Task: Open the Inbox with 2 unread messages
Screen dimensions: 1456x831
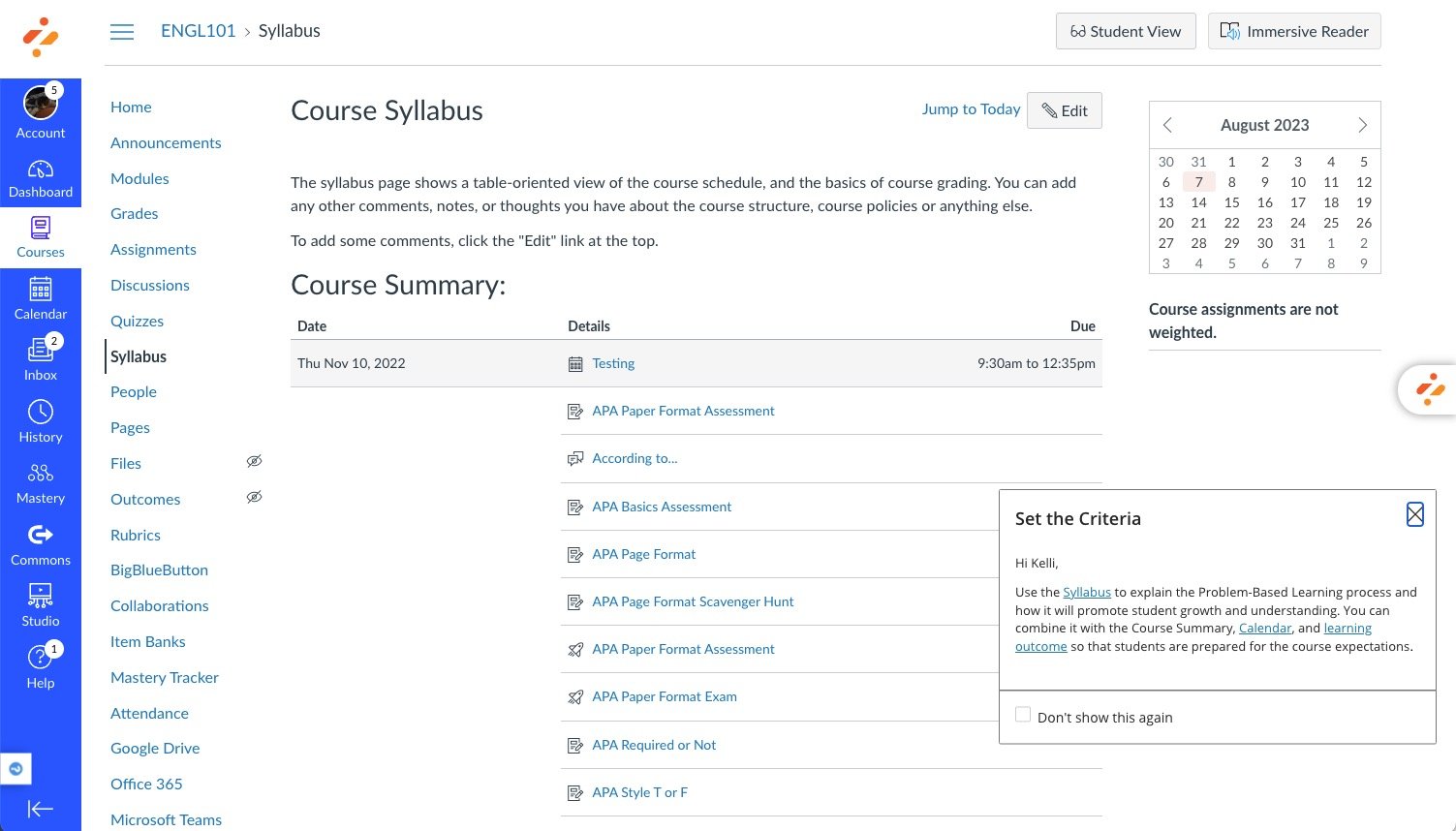Action: click(41, 359)
